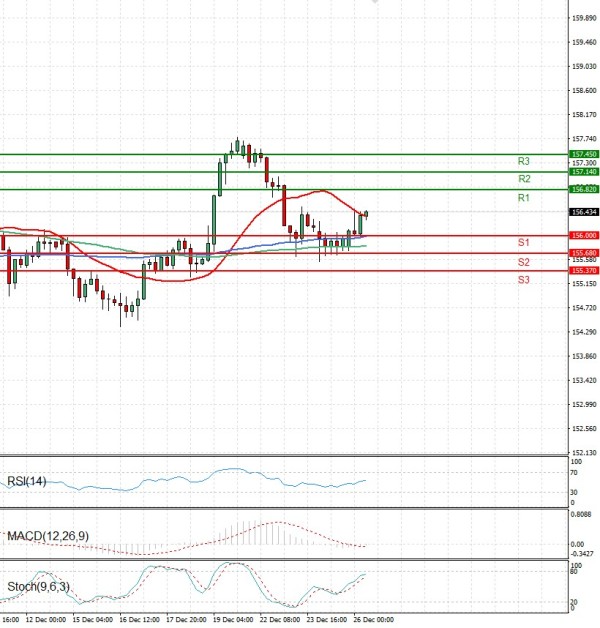Click the 157.450 green price tag

[582, 154]
